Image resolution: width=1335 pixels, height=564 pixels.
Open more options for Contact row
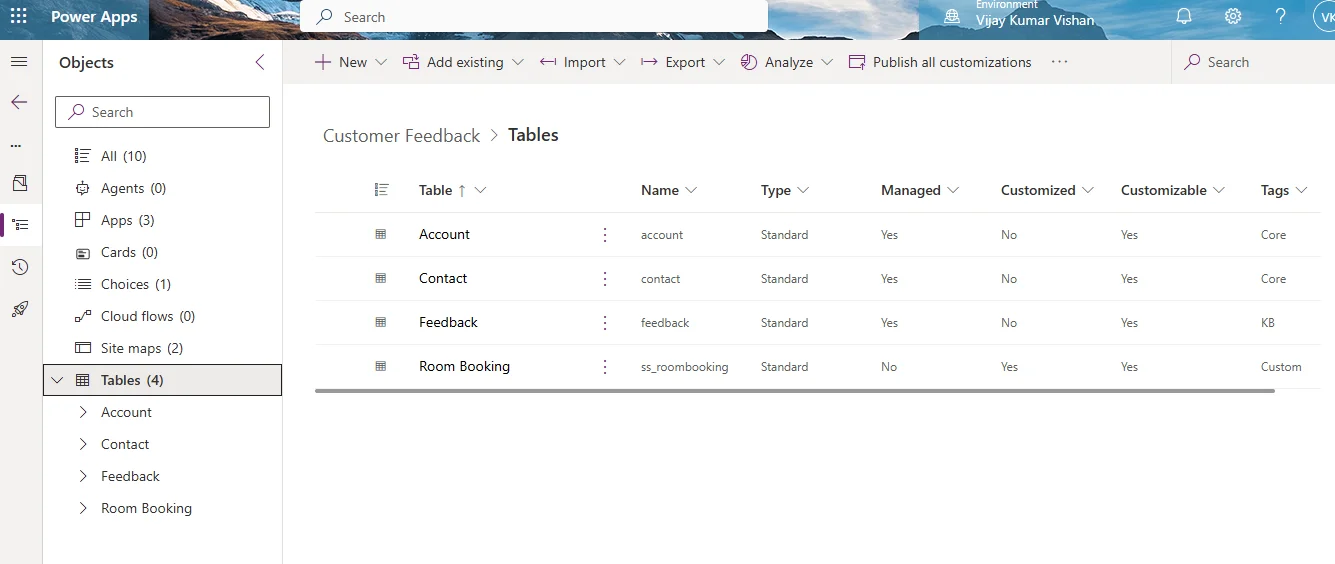[x=605, y=279]
